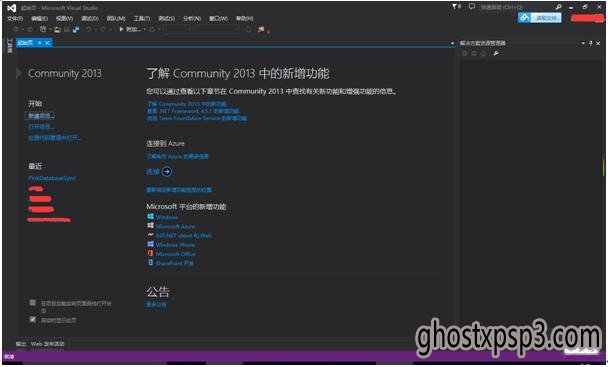The height and width of the screenshot is (367, 608).
Task: Click the Navigate Backward toolbar icon
Action: tap(16, 29)
